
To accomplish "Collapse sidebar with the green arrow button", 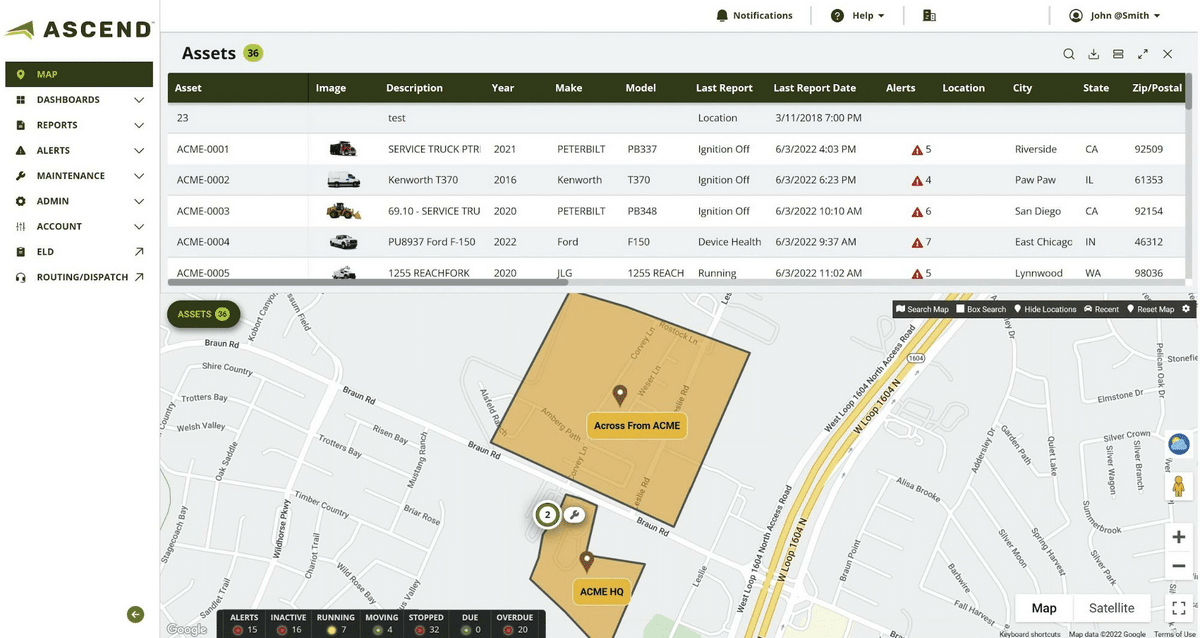I will coord(136,615).
